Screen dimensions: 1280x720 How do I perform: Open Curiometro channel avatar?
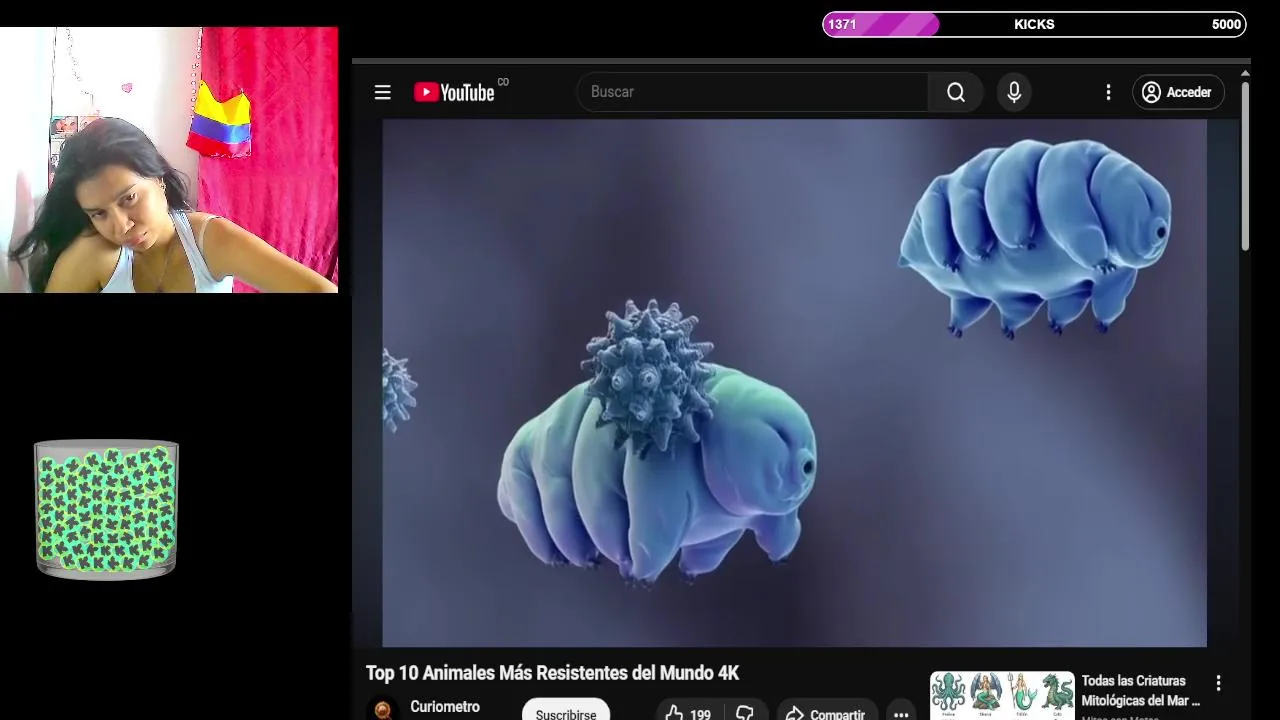[381, 708]
